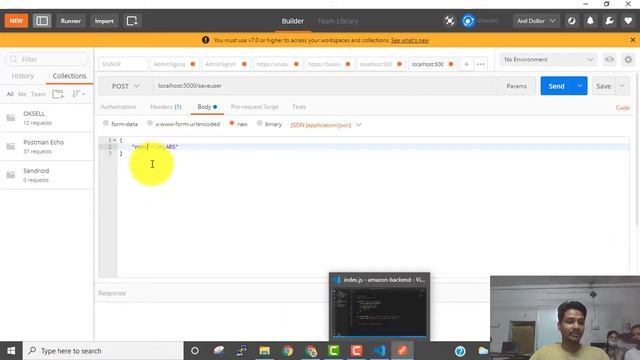Send the request with Send button
The image size is (640, 360).
557,86
